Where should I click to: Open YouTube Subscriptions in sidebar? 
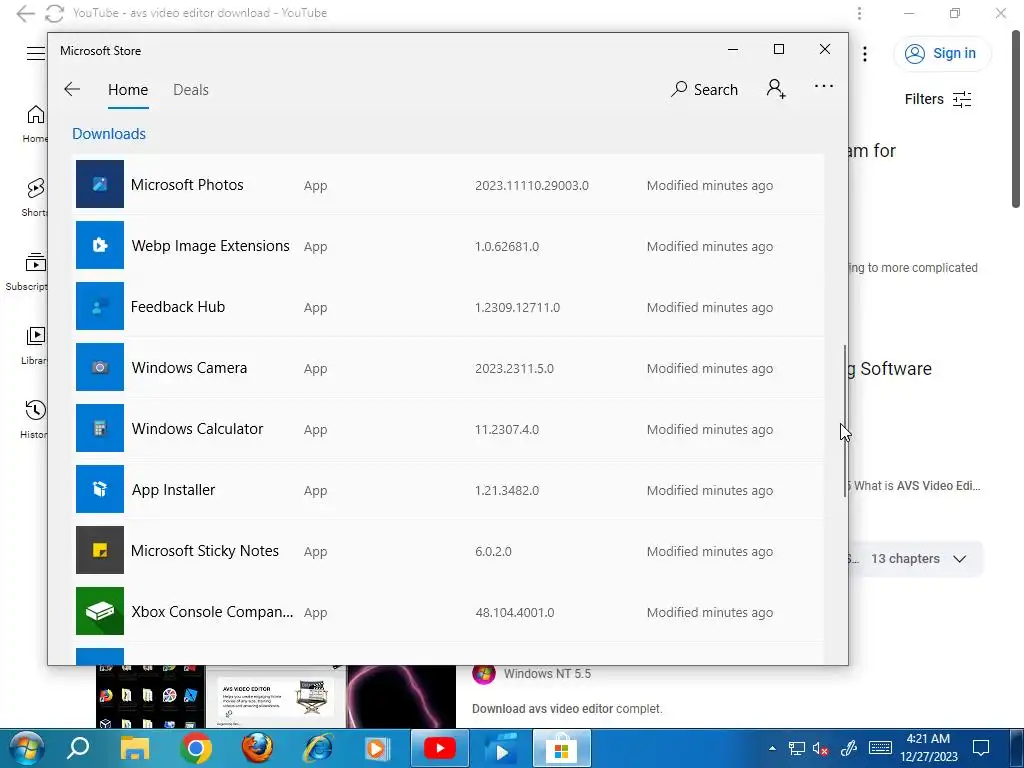coord(27,272)
